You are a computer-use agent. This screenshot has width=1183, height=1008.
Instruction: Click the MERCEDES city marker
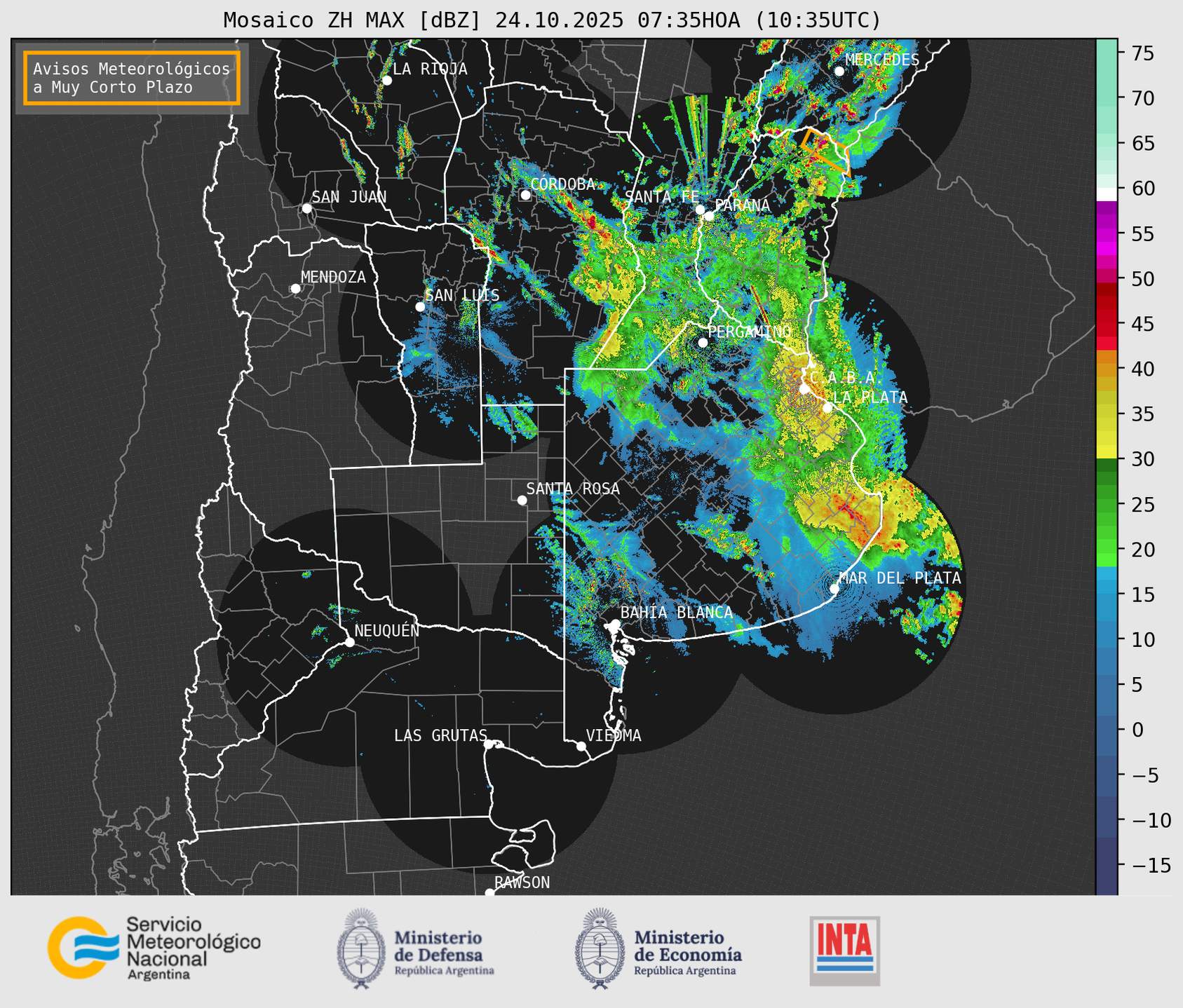coord(839,71)
